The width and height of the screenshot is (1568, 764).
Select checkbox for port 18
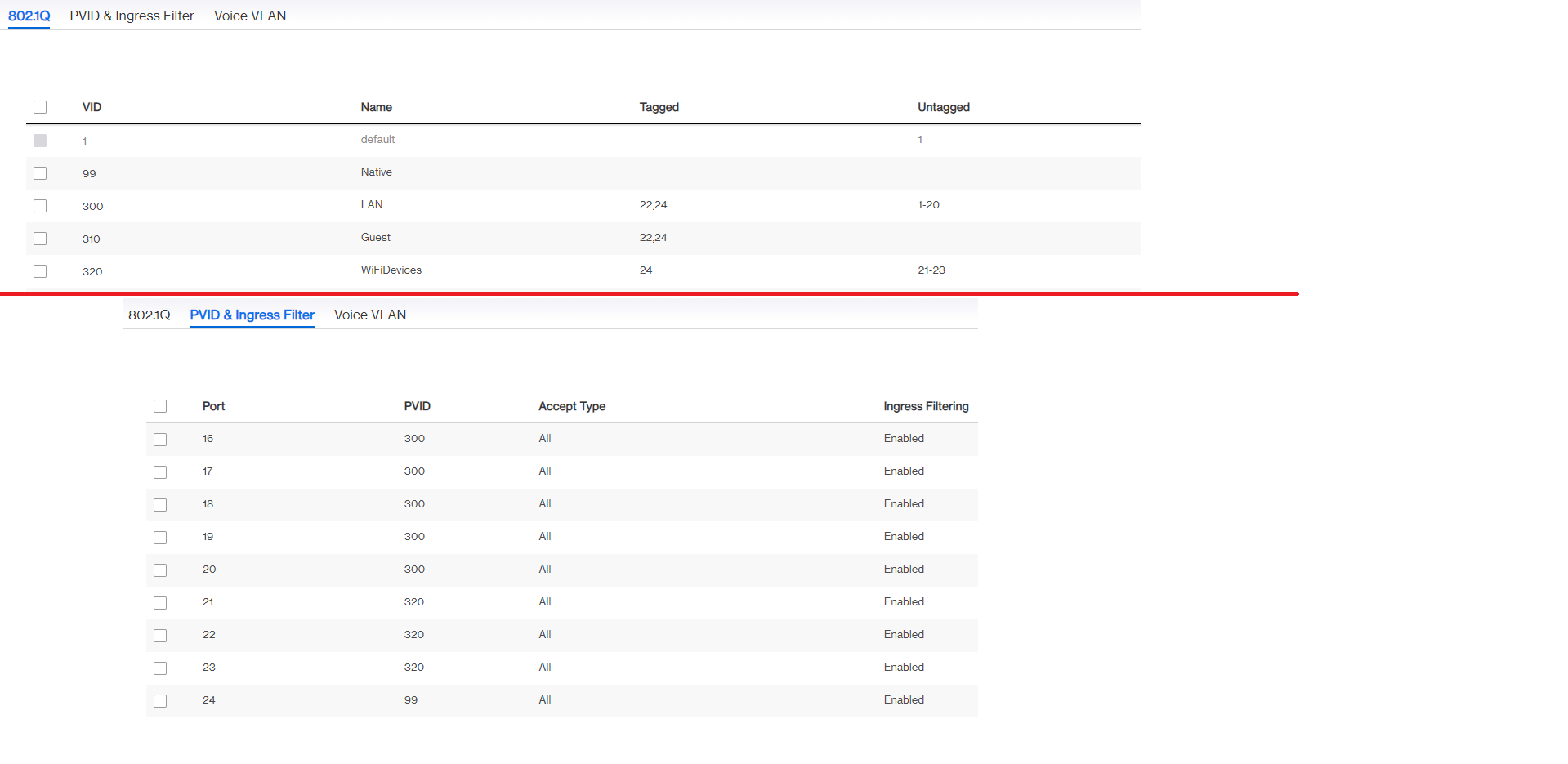[x=160, y=505]
